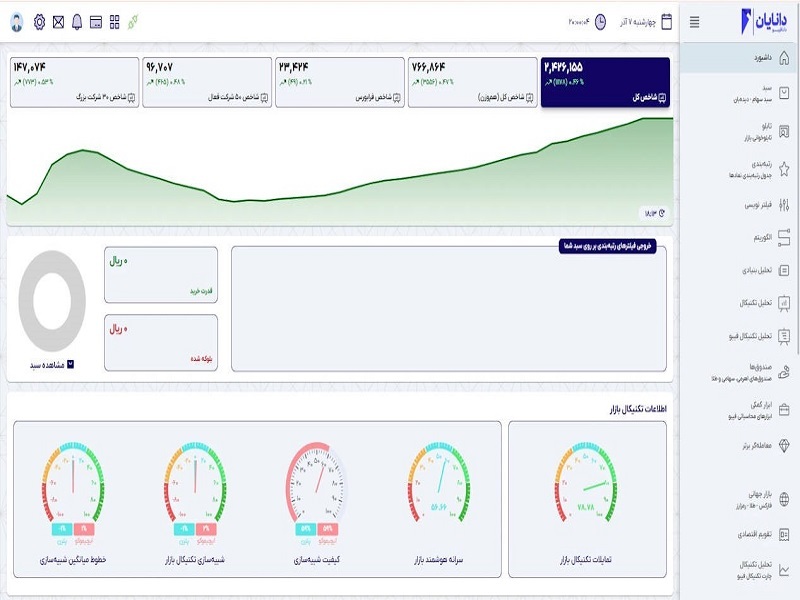Click the briefcase icon for ابزار کمکی
800x600 pixels.
(x=784, y=410)
